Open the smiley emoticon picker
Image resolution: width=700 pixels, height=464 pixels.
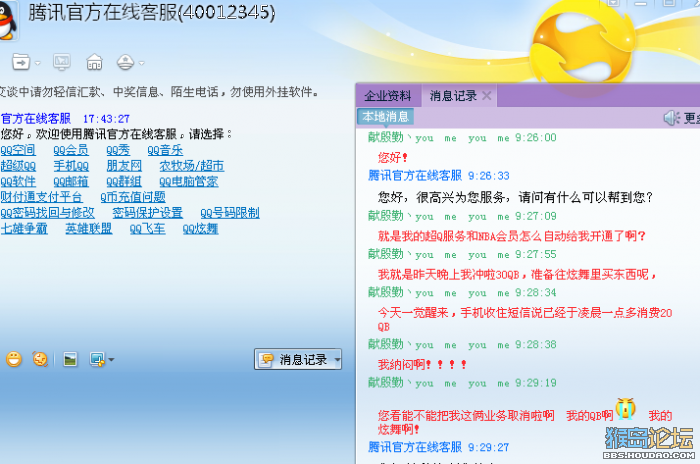point(14,359)
